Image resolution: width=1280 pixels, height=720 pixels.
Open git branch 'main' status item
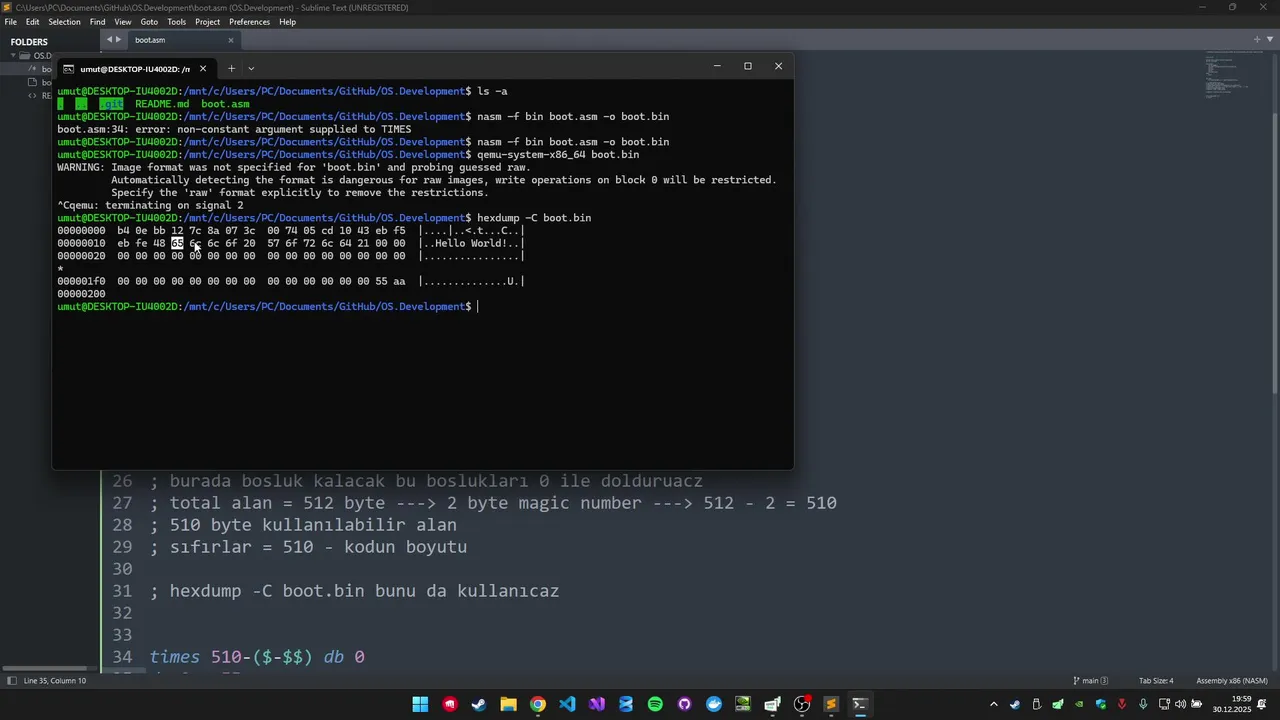point(1090,681)
